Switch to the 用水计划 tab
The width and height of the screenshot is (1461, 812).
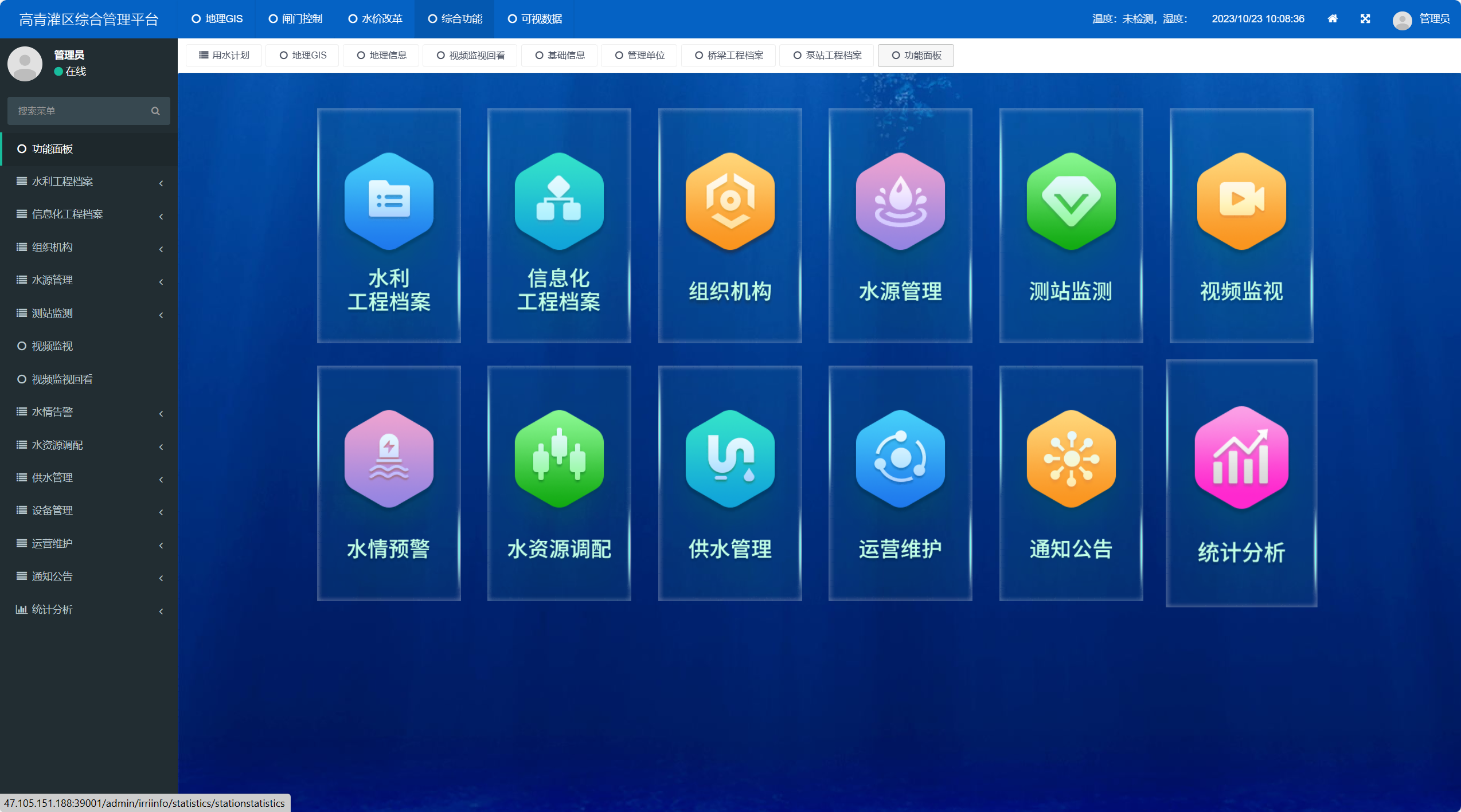point(224,56)
